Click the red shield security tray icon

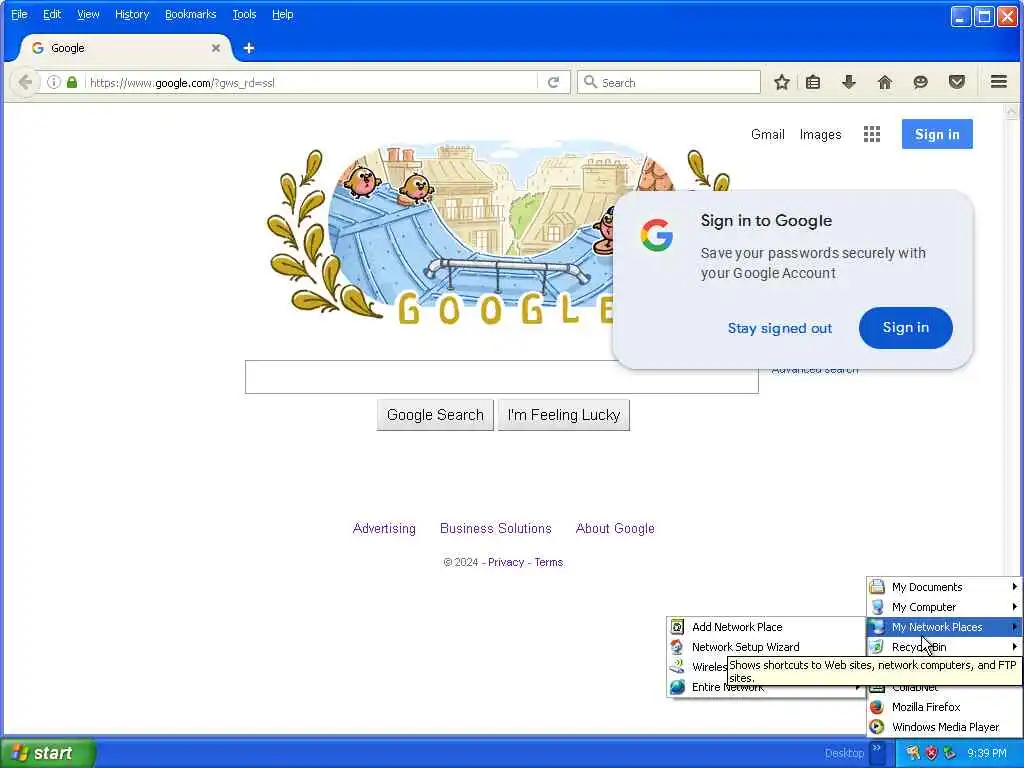(931, 753)
